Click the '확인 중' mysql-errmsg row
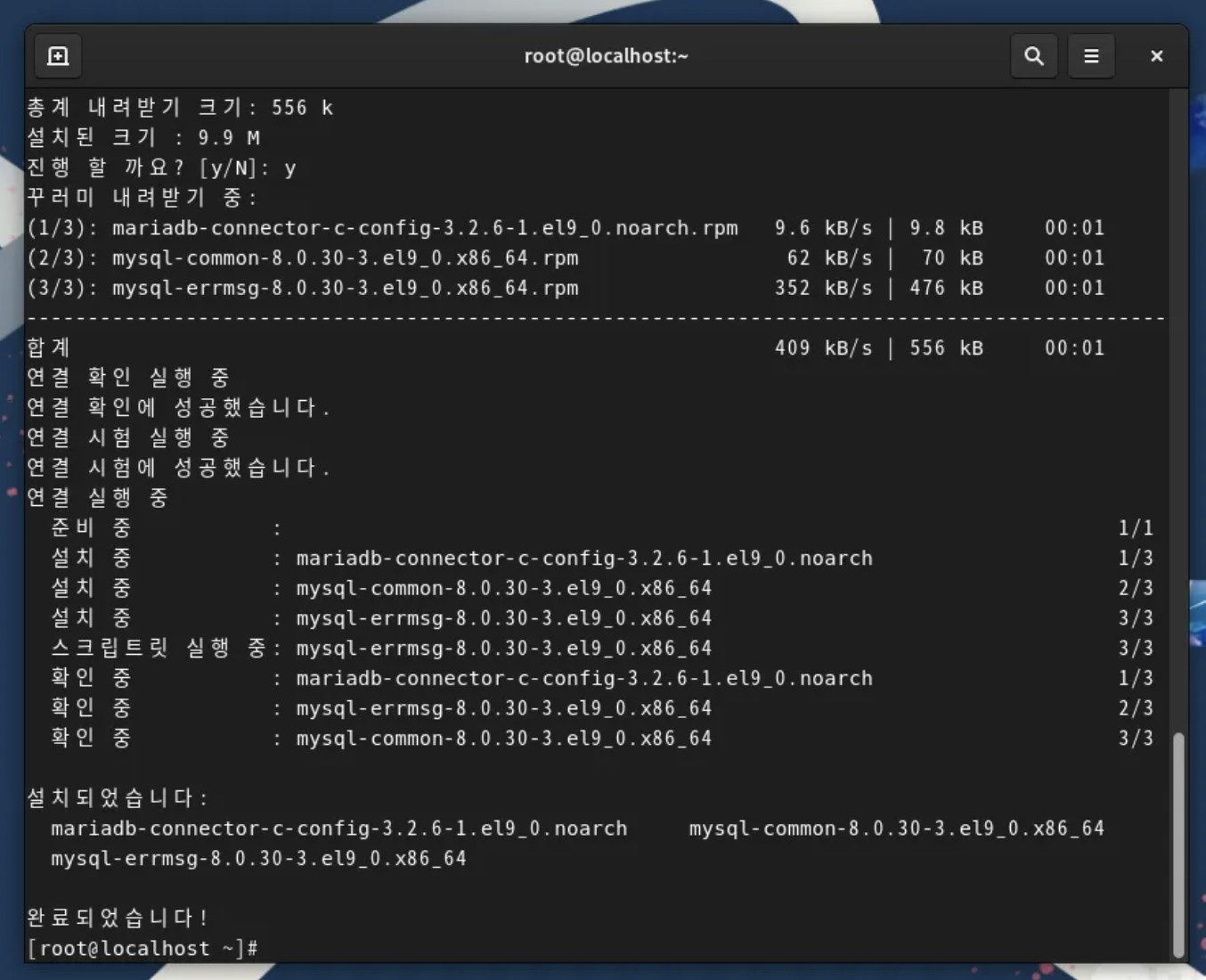Screen dimensions: 1206x980 point(602,708)
